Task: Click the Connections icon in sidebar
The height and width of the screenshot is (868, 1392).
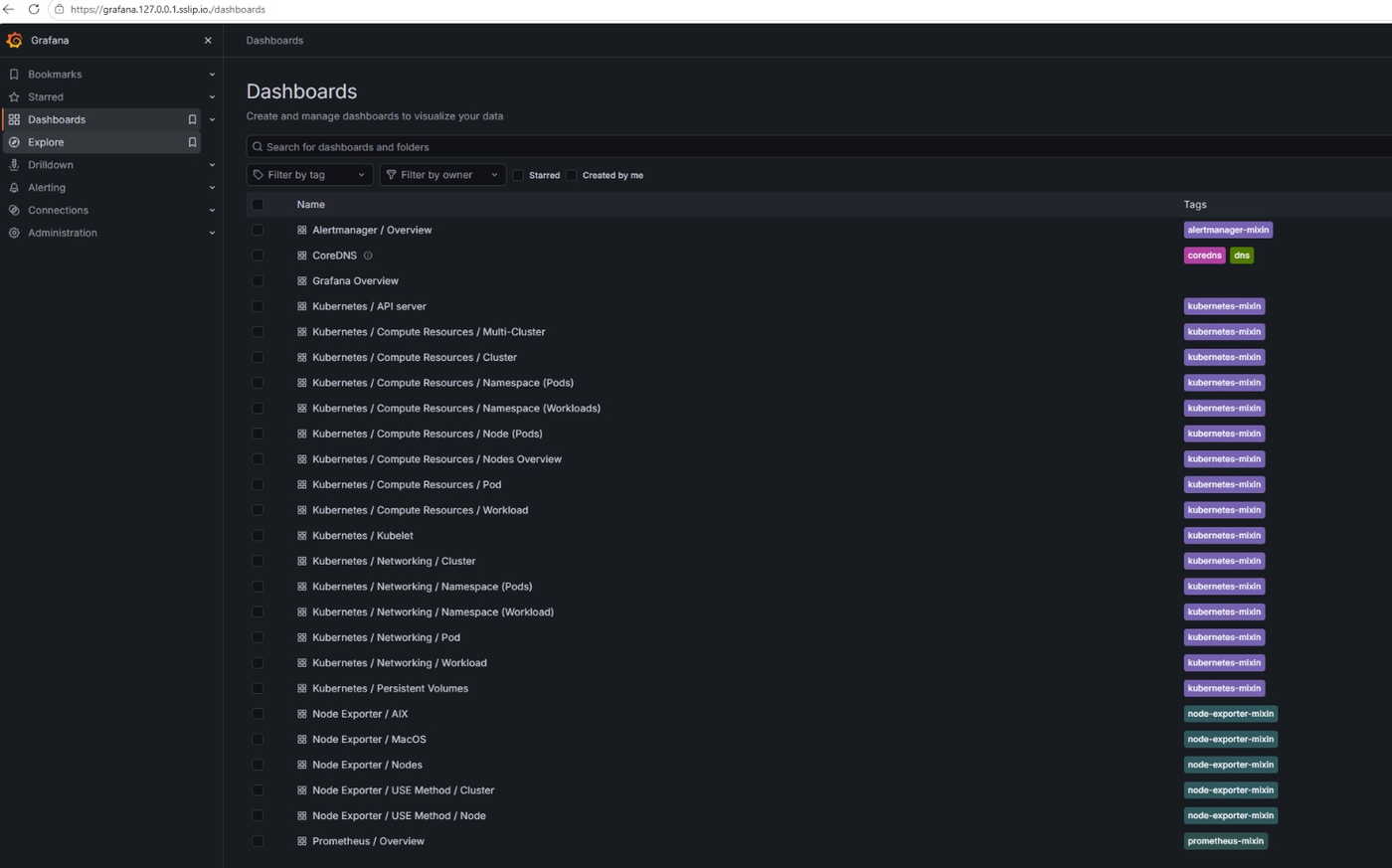Action: (14, 211)
